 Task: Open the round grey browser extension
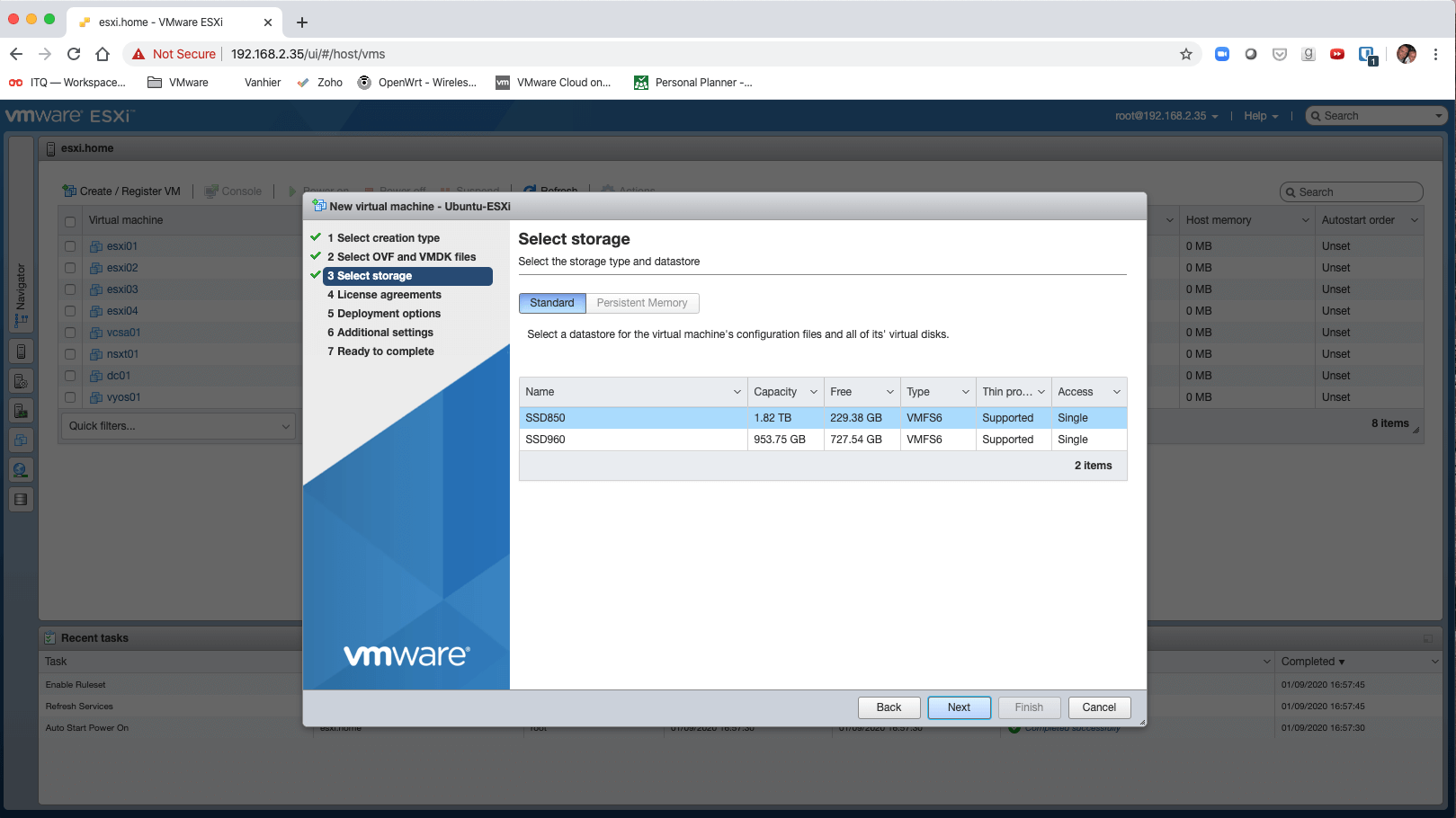click(1251, 54)
